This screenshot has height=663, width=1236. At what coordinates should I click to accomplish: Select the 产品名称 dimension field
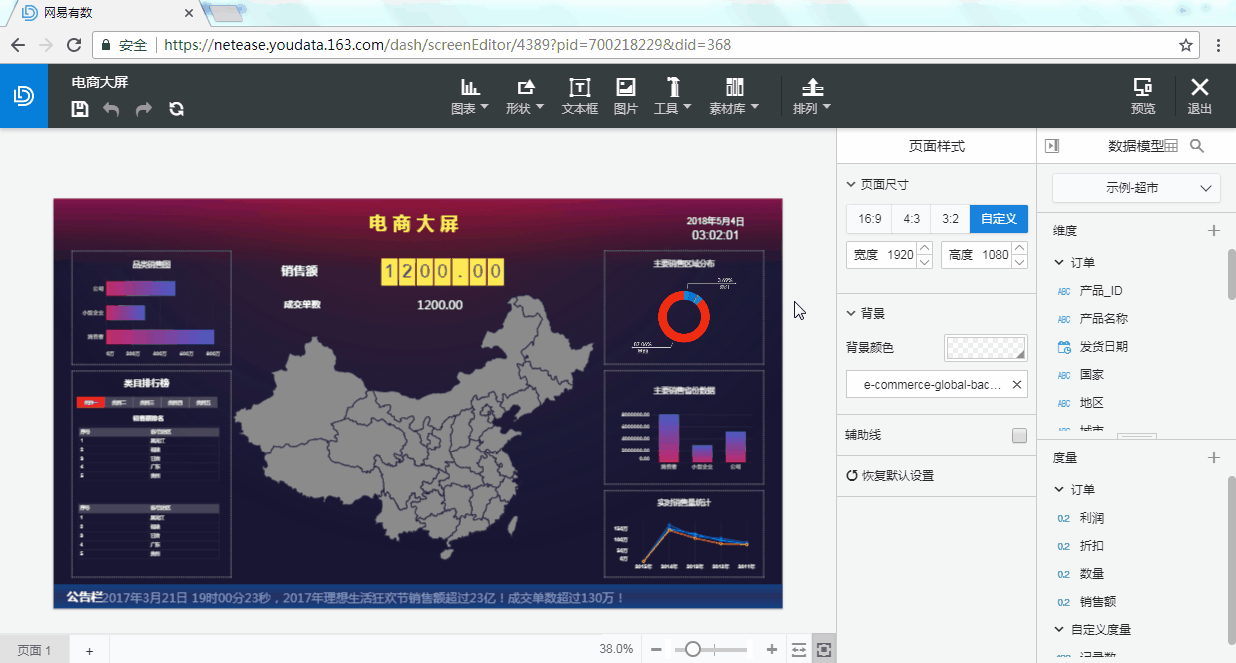[x=1104, y=319]
